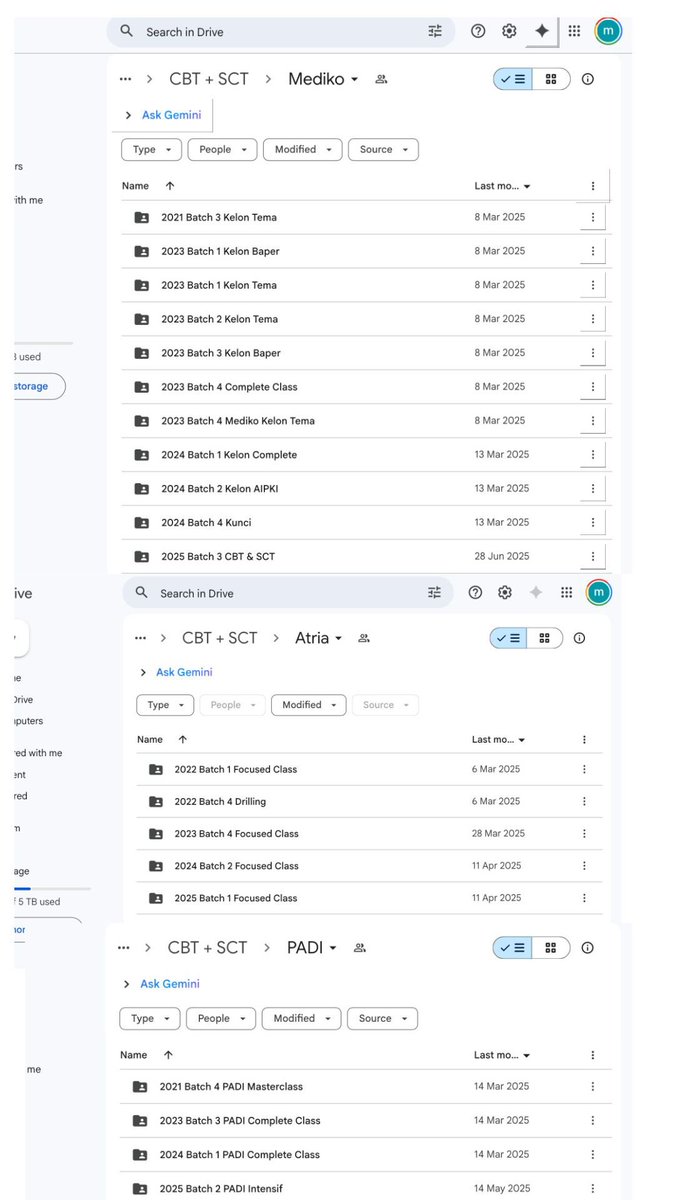Open the Source filter in the Mediko window
675x1200 pixels.
coord(383,150)
